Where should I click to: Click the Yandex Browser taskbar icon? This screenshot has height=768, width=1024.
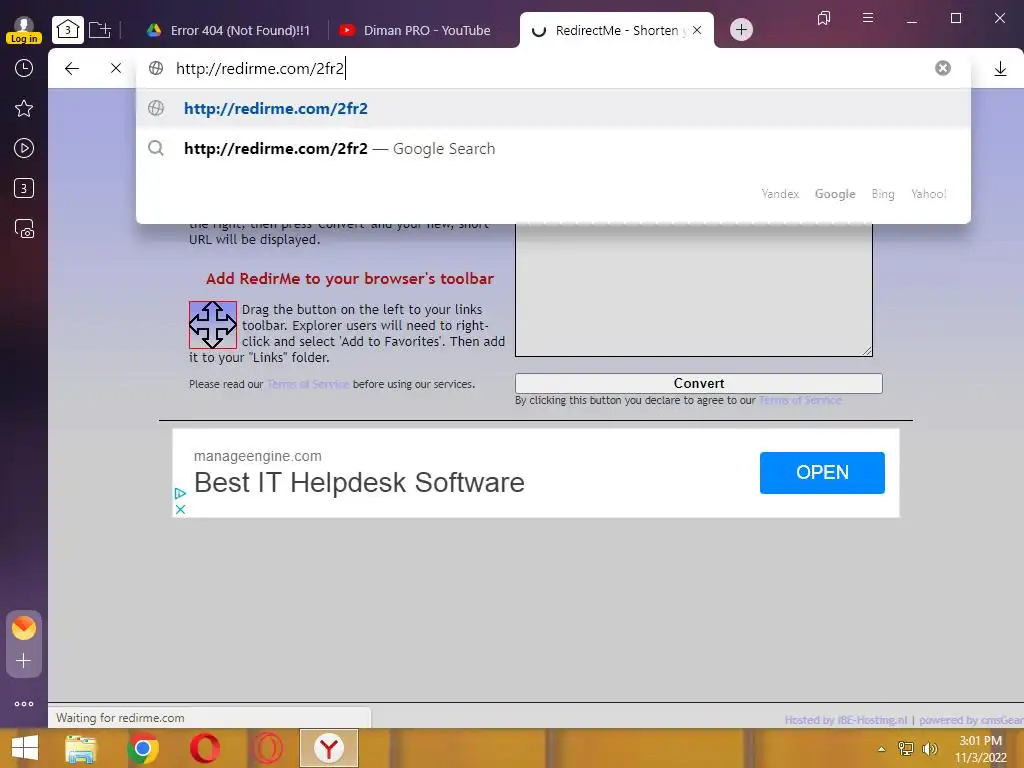[x=328, y=748]
